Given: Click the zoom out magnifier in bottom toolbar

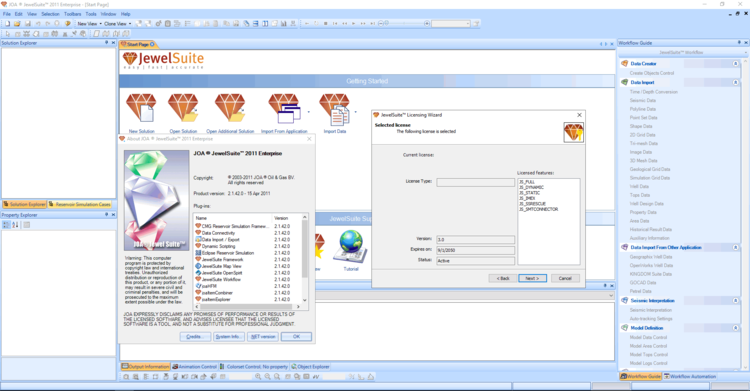Looking at the screenshot, I should pyautogui.click(x=267, y=377).
